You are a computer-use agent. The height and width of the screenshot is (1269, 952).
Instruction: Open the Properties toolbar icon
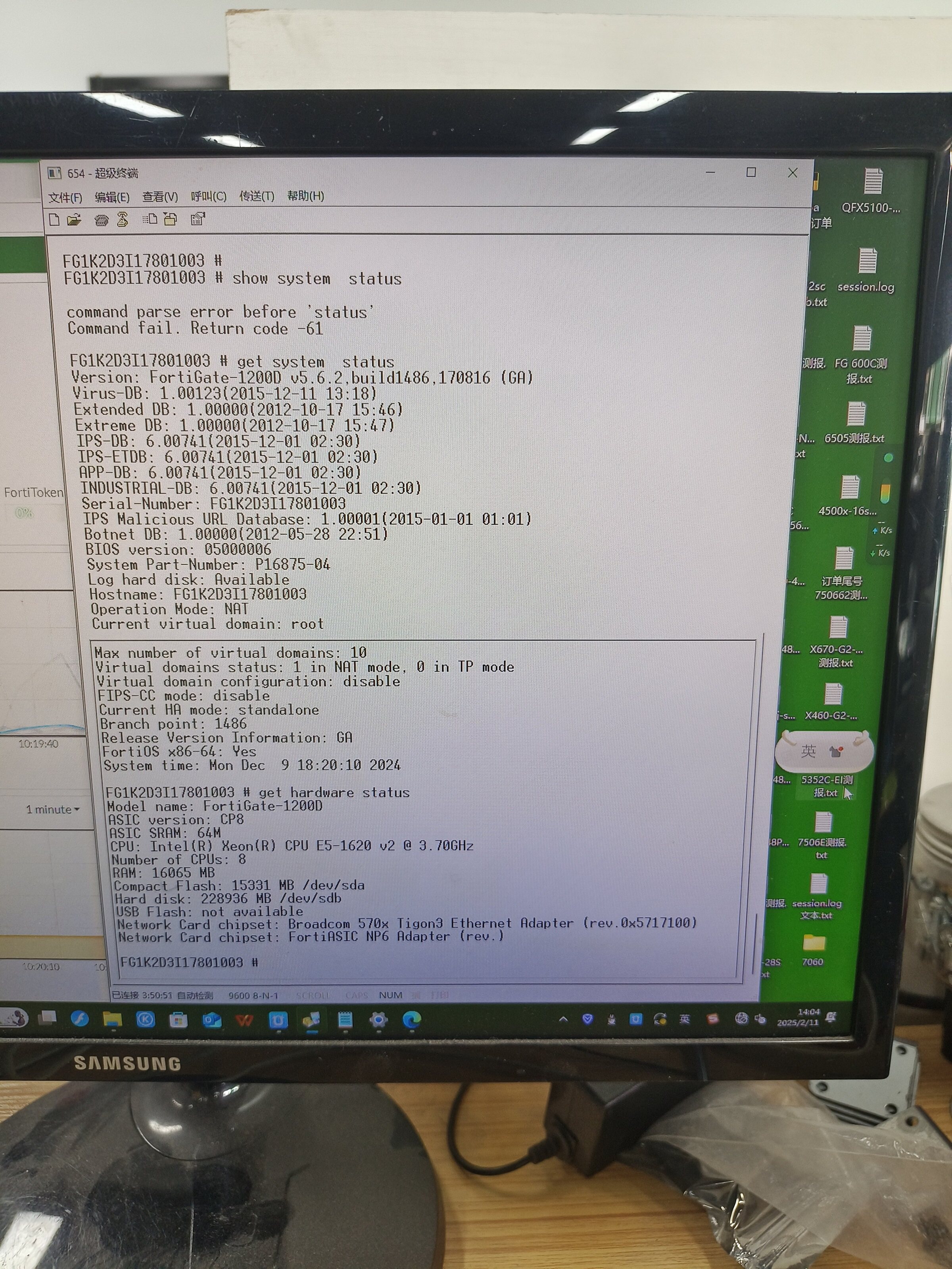click(198, 219)
